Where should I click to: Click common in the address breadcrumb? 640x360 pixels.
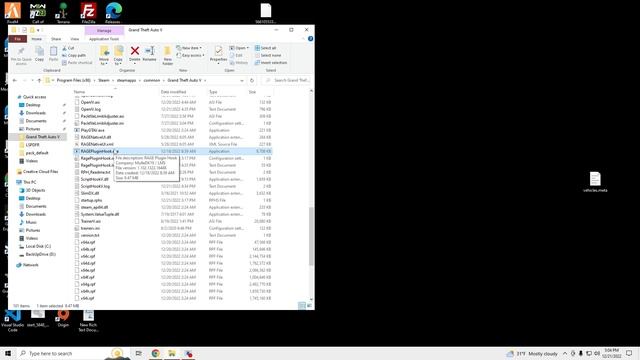pos(152,80)
